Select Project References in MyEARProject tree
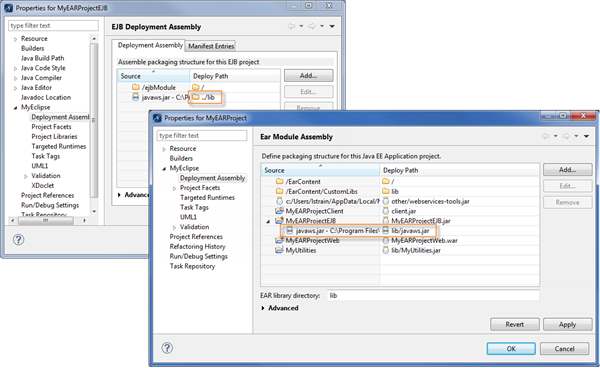Viewport: 600px width, 368px height. [x=196, y=237]
